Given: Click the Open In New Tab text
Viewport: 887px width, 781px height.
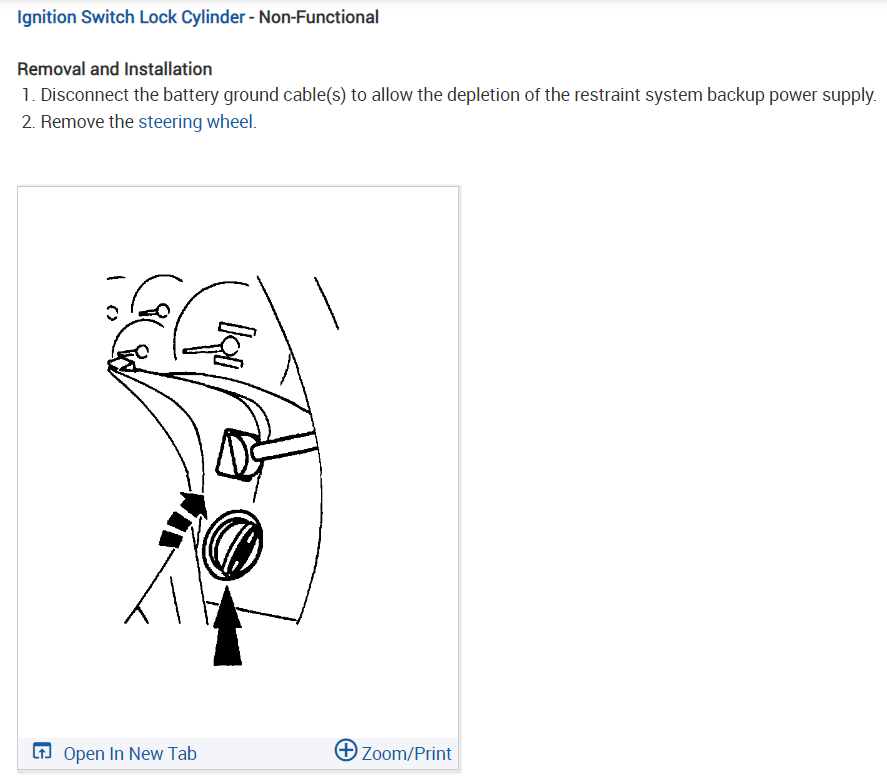Looking at the screenshot, I should point(130,753).
